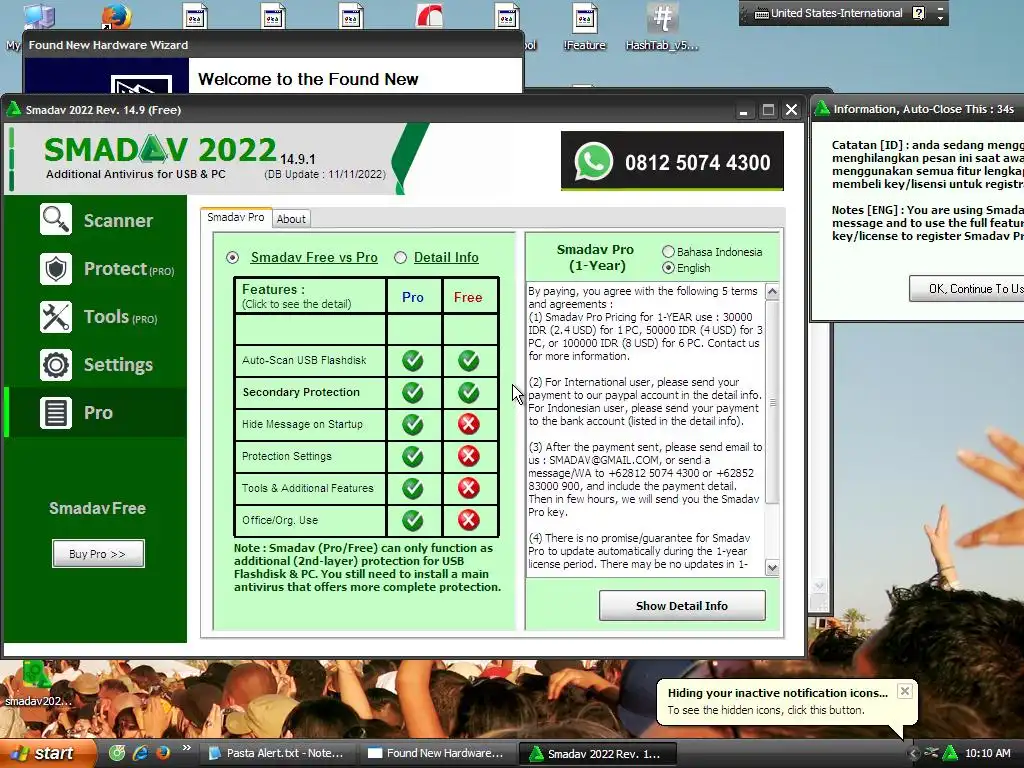Click Smadav green tray icon

pyautogui.click(x=951, y=753)
